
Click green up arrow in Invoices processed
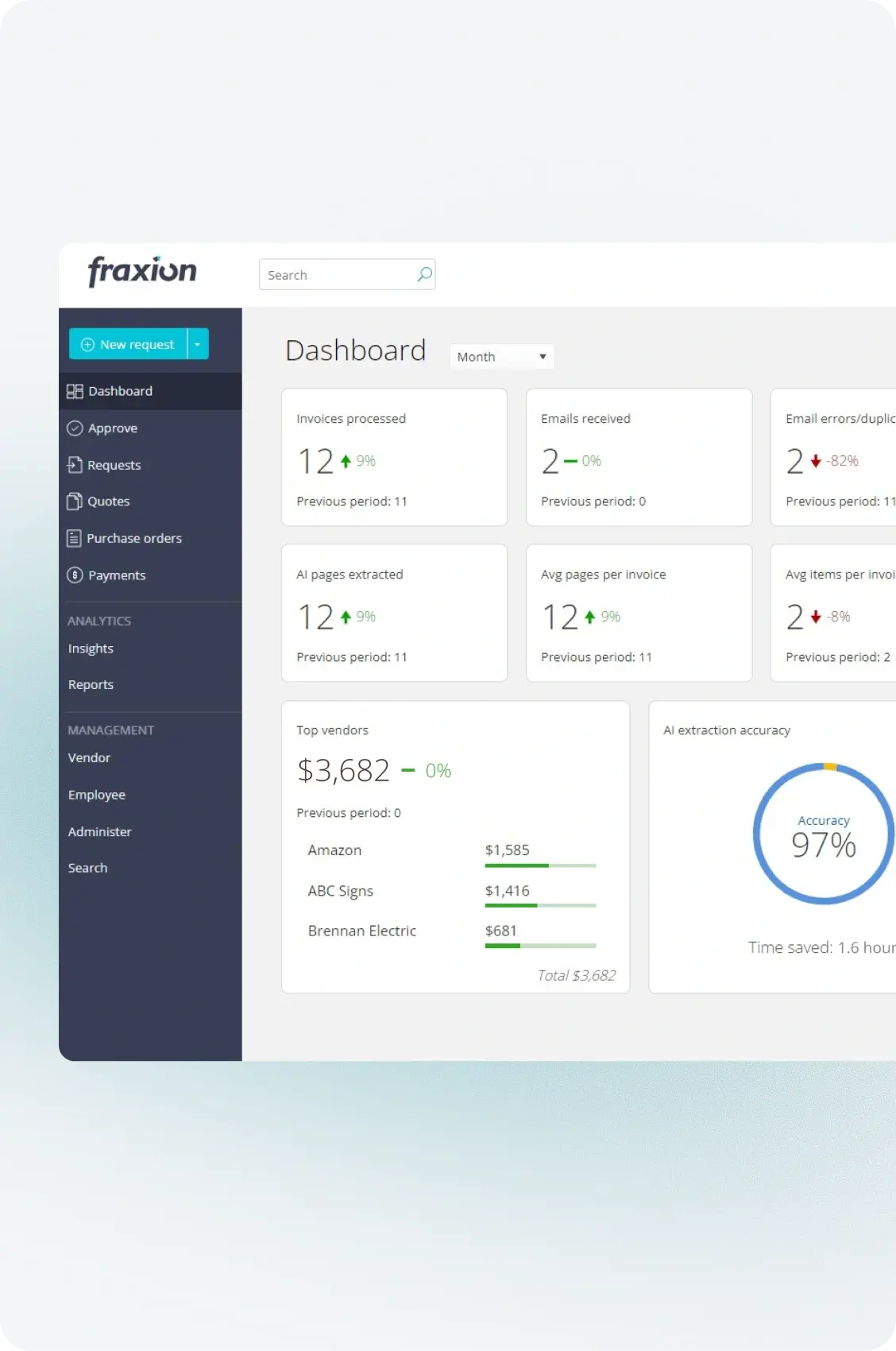[346, 461]
